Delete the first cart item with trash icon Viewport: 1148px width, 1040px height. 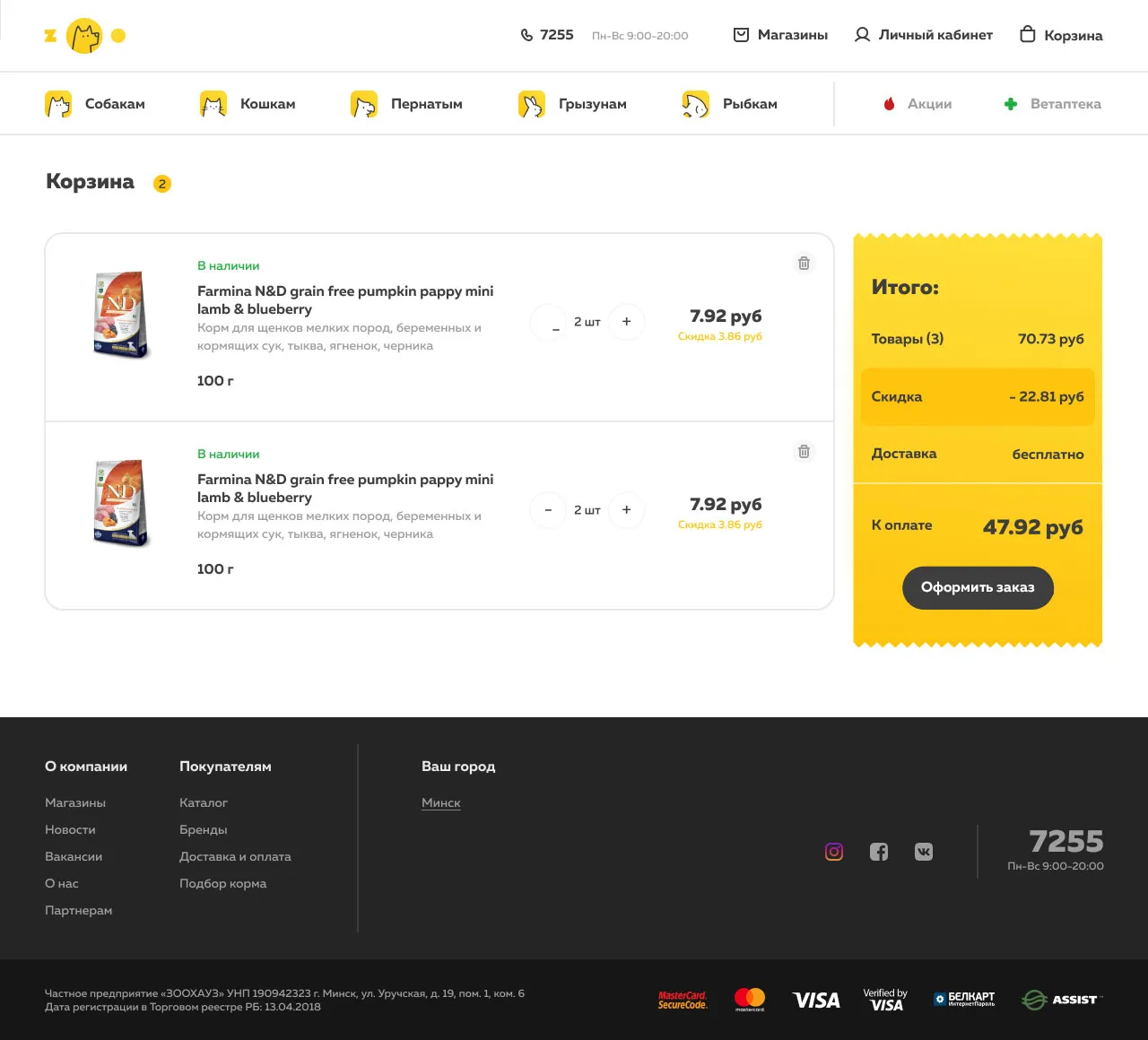click(804, 264)
